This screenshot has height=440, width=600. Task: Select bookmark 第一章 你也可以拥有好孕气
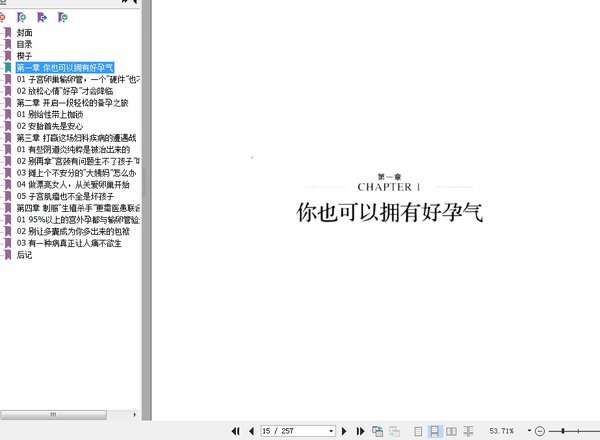(65, 68)
